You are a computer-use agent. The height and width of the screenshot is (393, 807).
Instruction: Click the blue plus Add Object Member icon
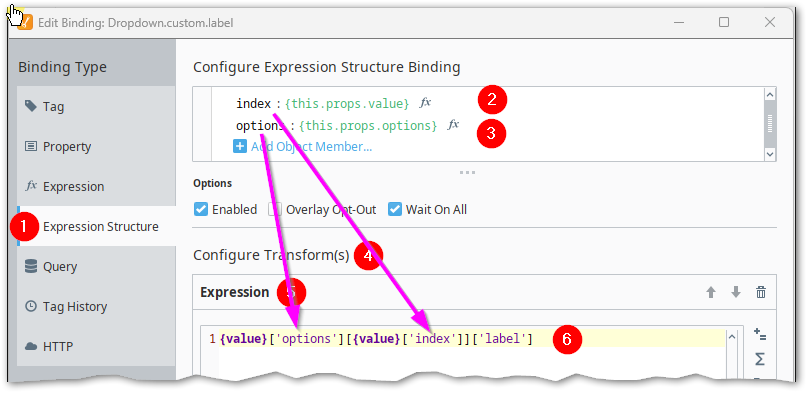(240, 147)
